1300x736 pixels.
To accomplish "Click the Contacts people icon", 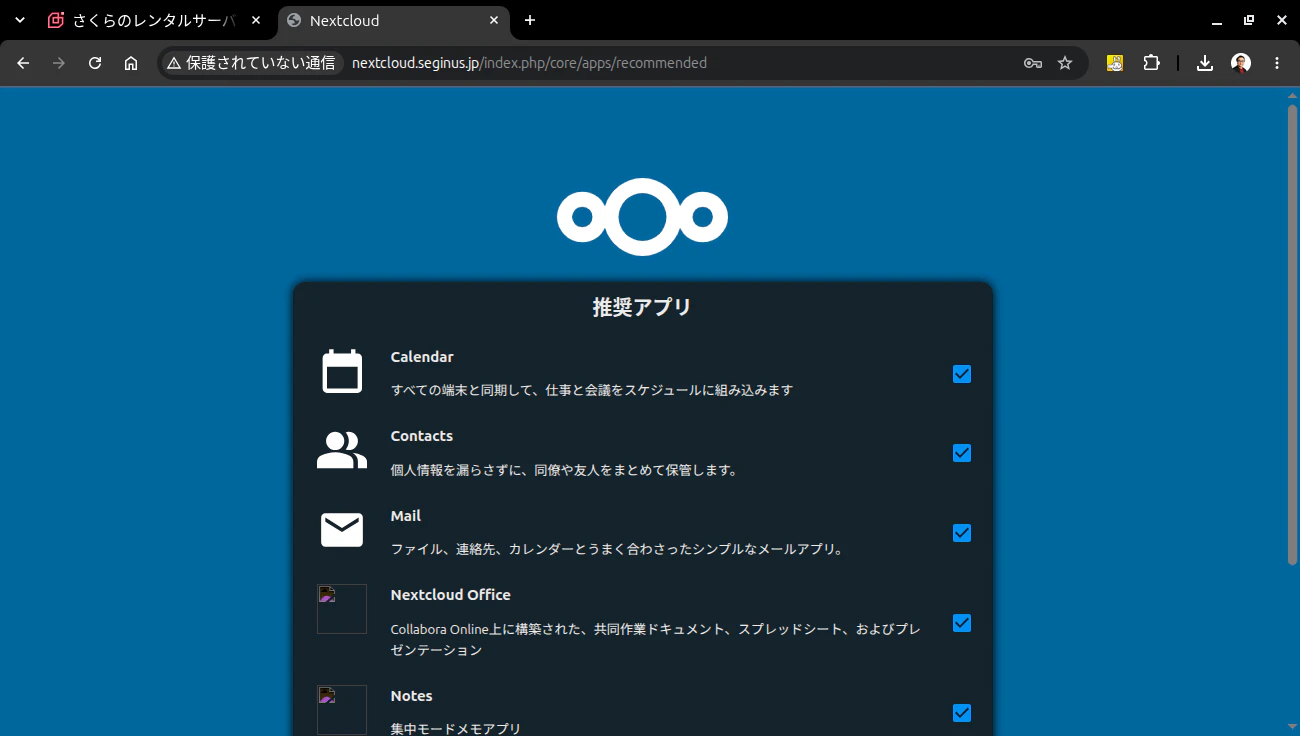I will pos(342,451).
